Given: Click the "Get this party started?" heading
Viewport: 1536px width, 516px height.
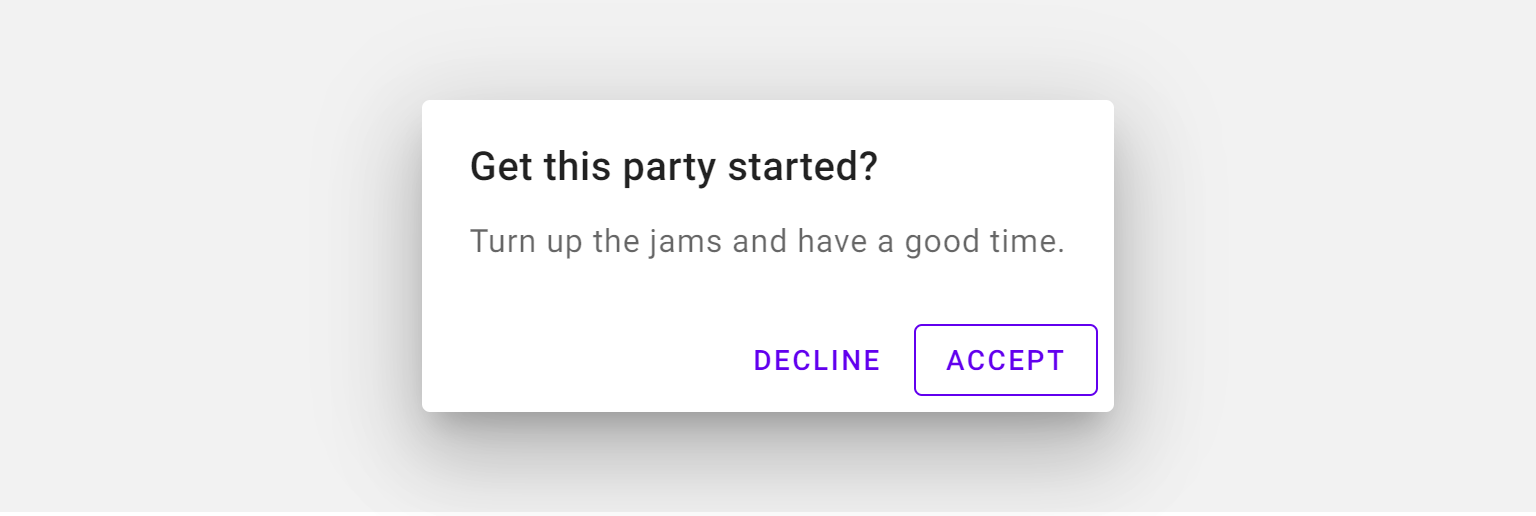Looking at the screenshot, I should [673, 167].
